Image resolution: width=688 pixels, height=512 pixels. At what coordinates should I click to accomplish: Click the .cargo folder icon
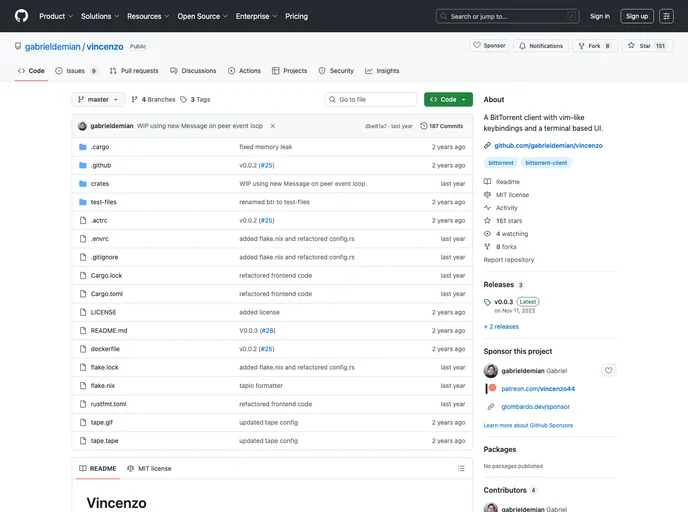point(82,147)
